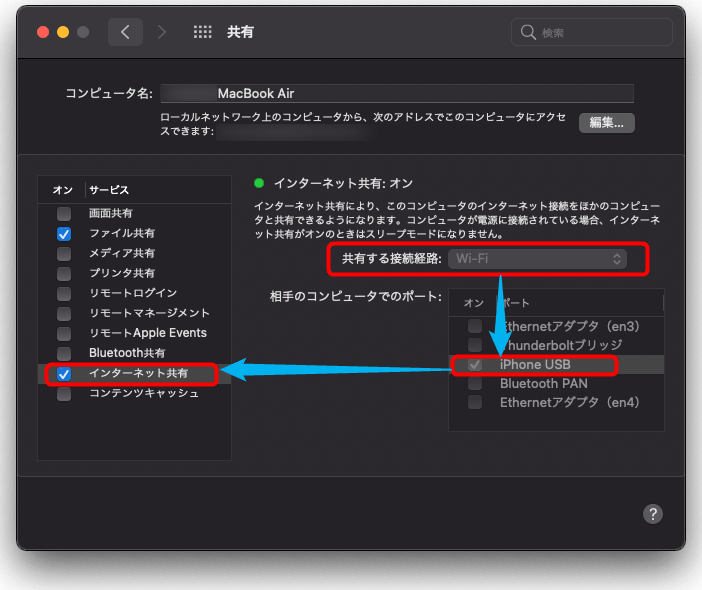Image resolution: width=702 pixels, height=590 pixels.
Task: Toggle the iPhone USB port checkbox
Action: pyautogui.click(x=475, y=365)
